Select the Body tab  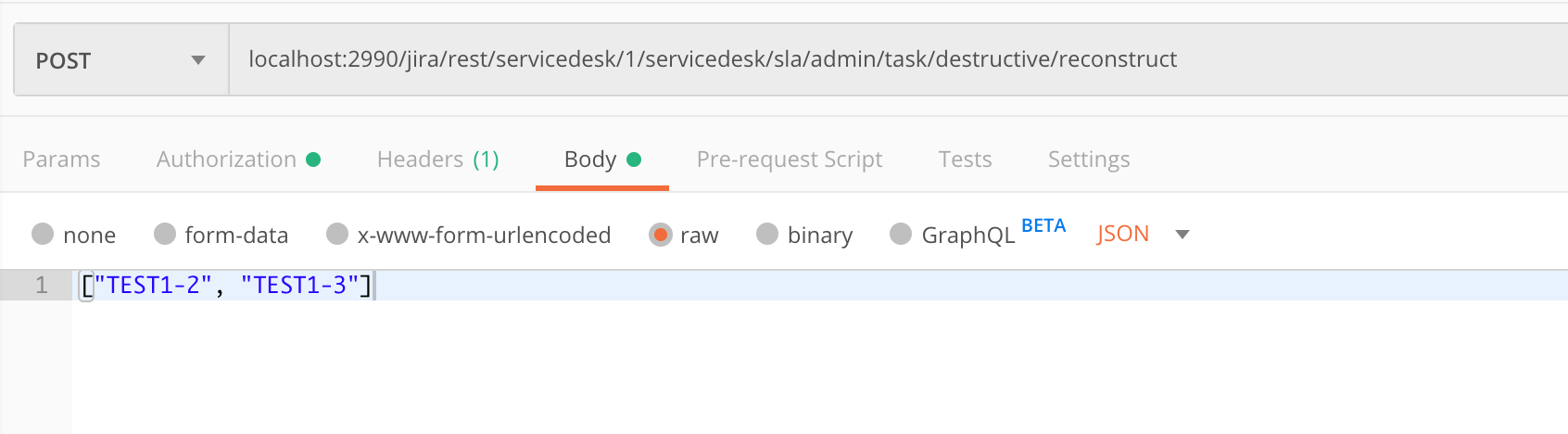tap(590, 160)
